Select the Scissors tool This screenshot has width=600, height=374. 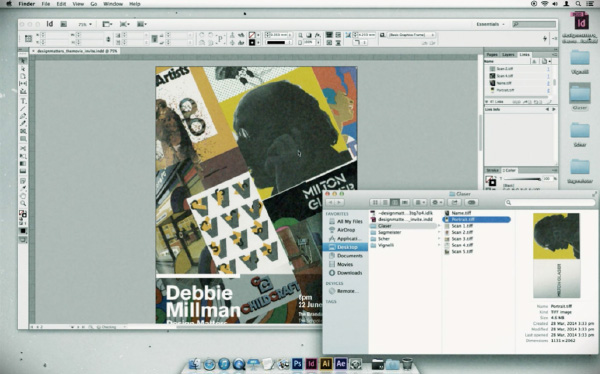click(23, 148)
